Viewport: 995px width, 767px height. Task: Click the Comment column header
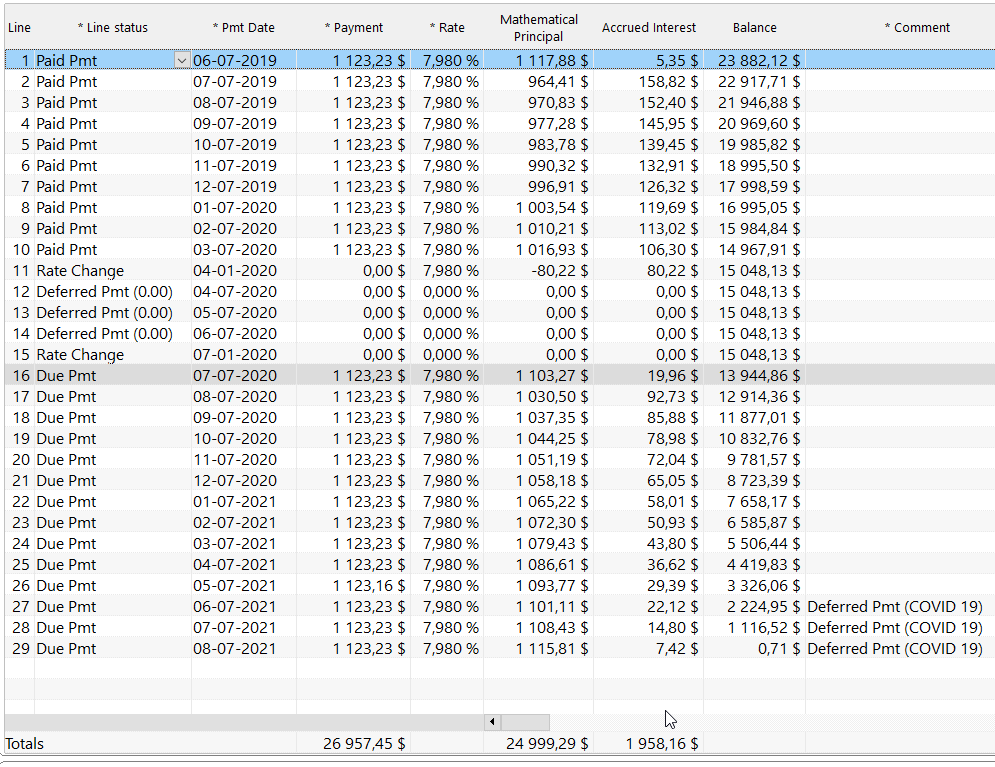[918, 28]
